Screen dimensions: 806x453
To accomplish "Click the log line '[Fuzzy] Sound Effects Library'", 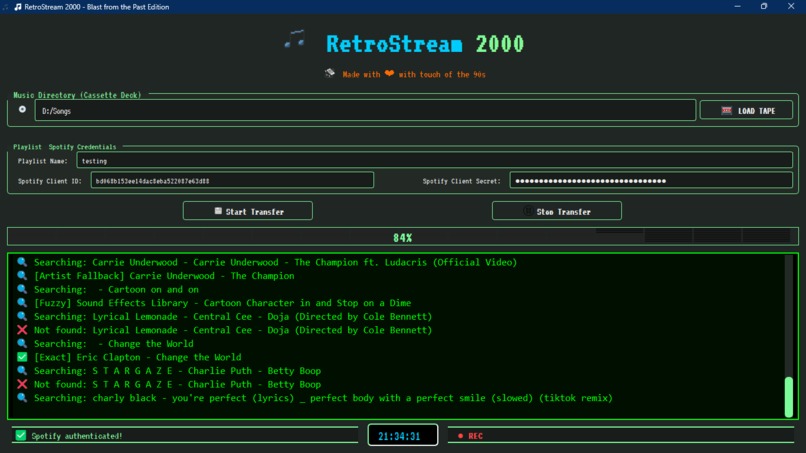I will pos(223,302).
